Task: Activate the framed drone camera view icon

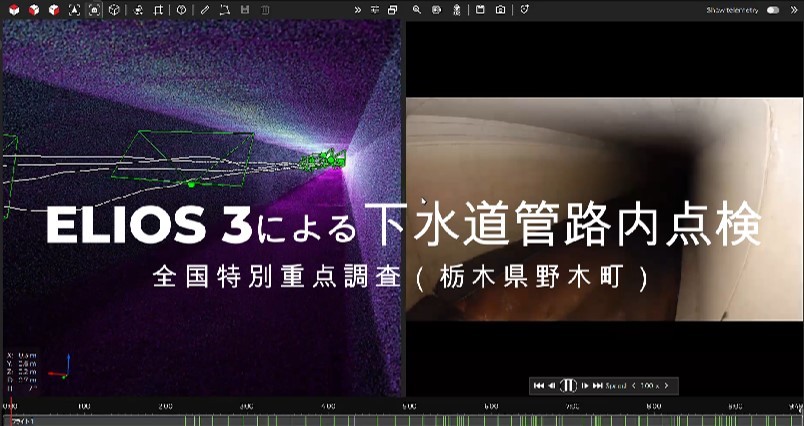Action: pyautogui.click(x=94, y=10)
